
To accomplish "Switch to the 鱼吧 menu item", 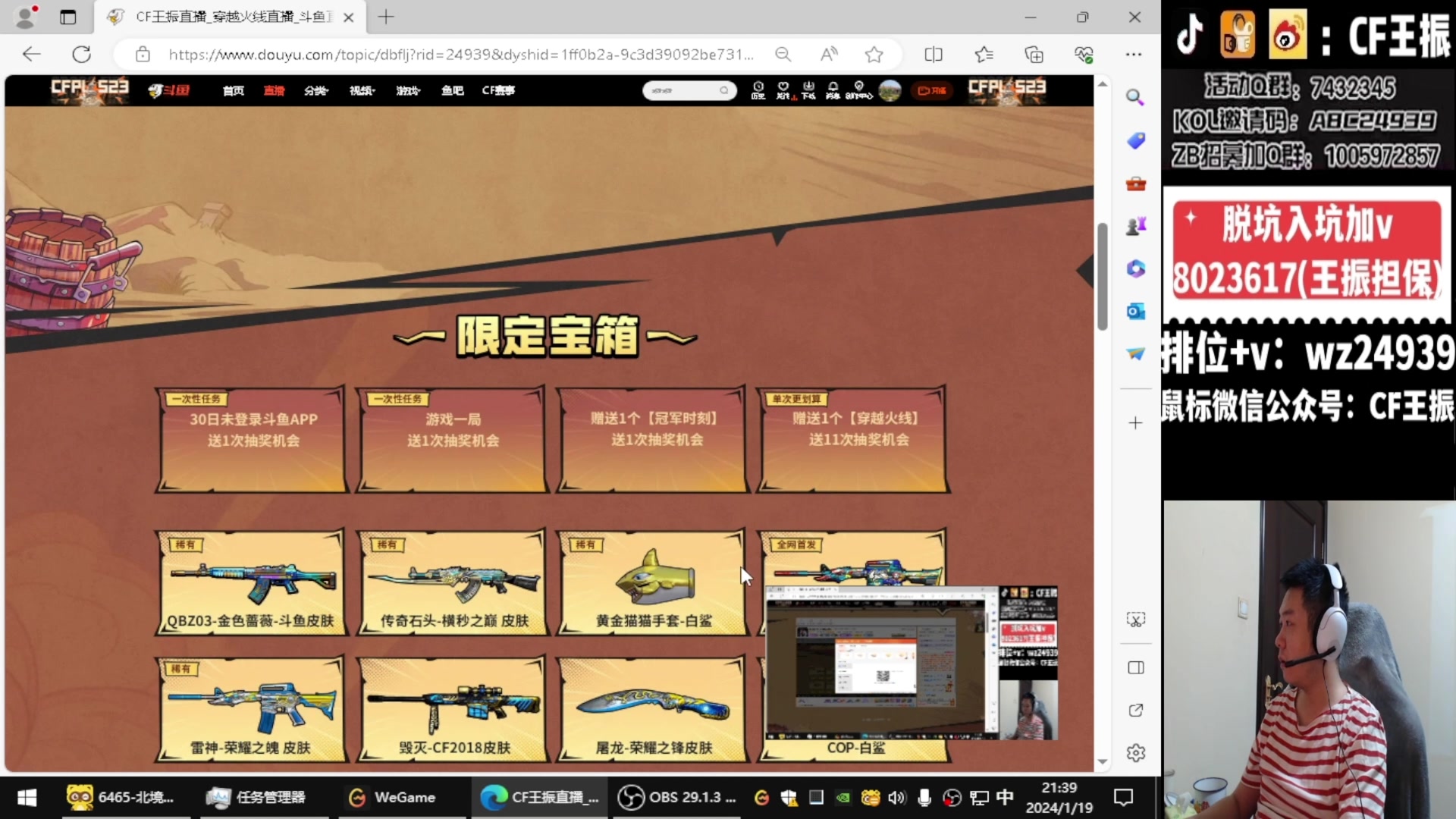I will coord(451,90).
